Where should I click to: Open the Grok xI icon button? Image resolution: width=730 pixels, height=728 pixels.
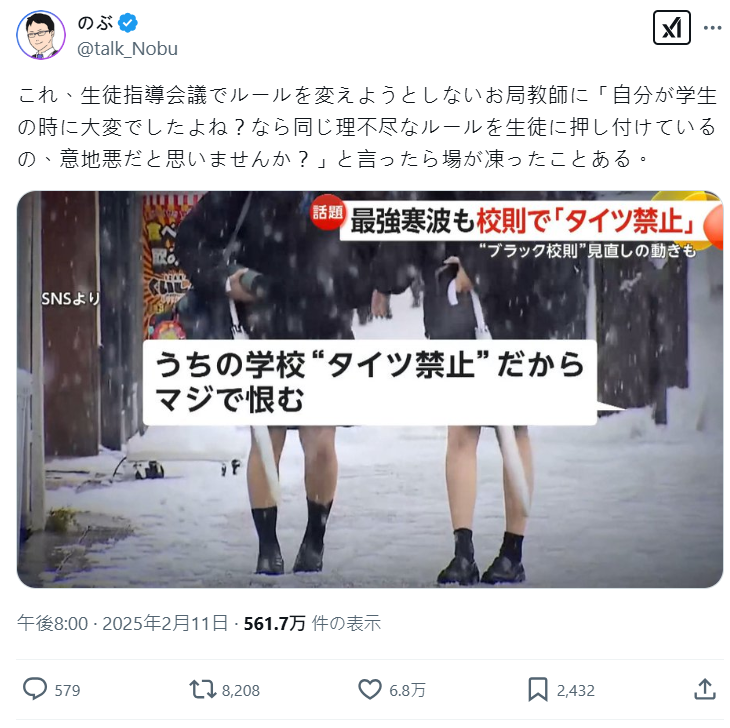point(671,28)
